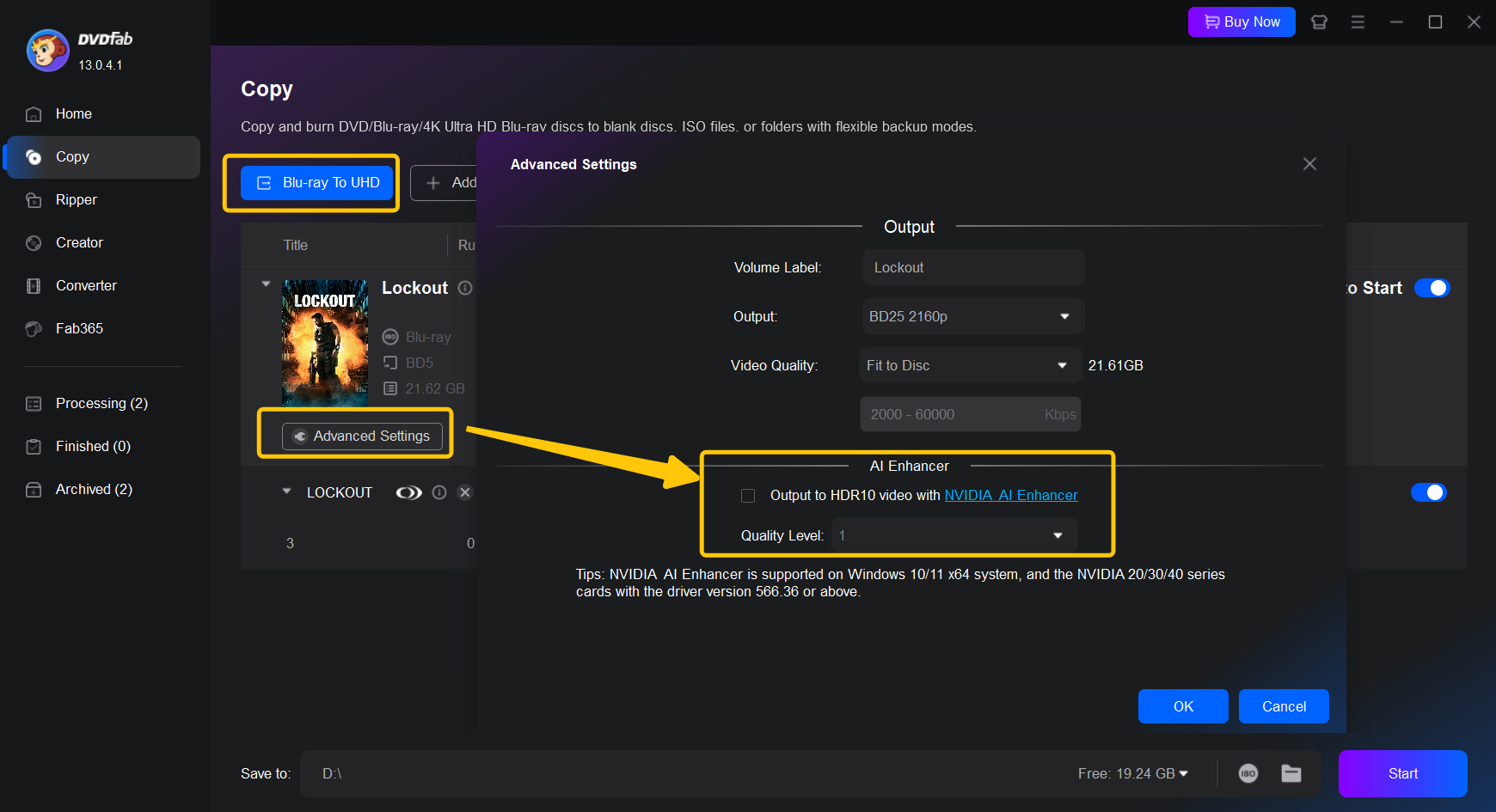Enable Output to HDR10 video checkbox
Image resolution: width=1496 pixels, height=812 pixels.
(748, 496)
